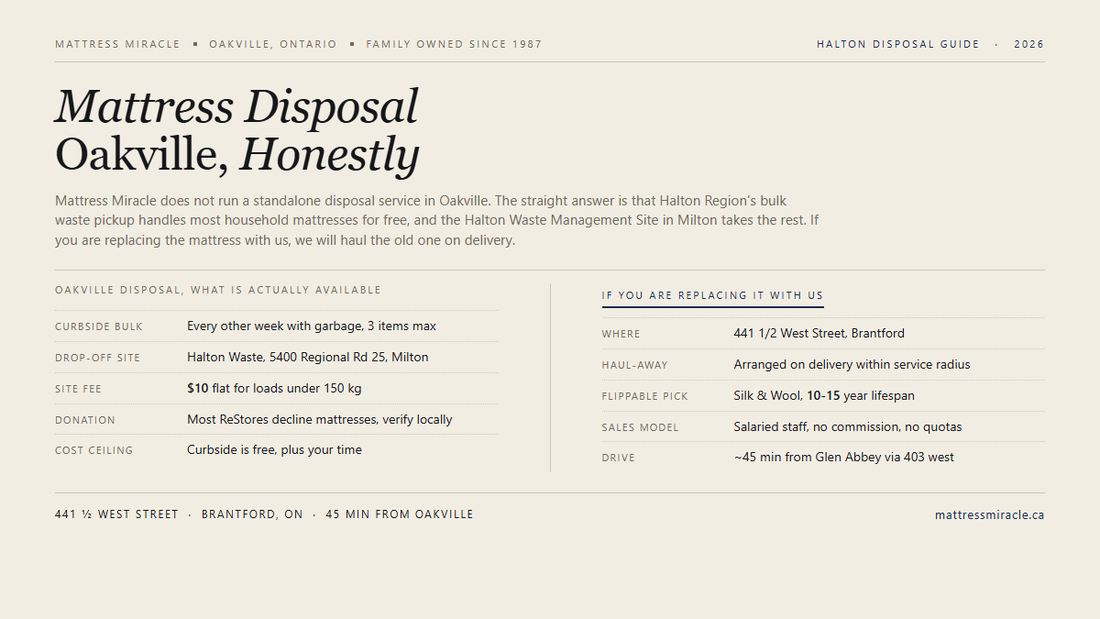The height and width of the screenshot is (619, 1100).
Task: Click the Drive time from Glen Abbey
Action: point(843,458)
